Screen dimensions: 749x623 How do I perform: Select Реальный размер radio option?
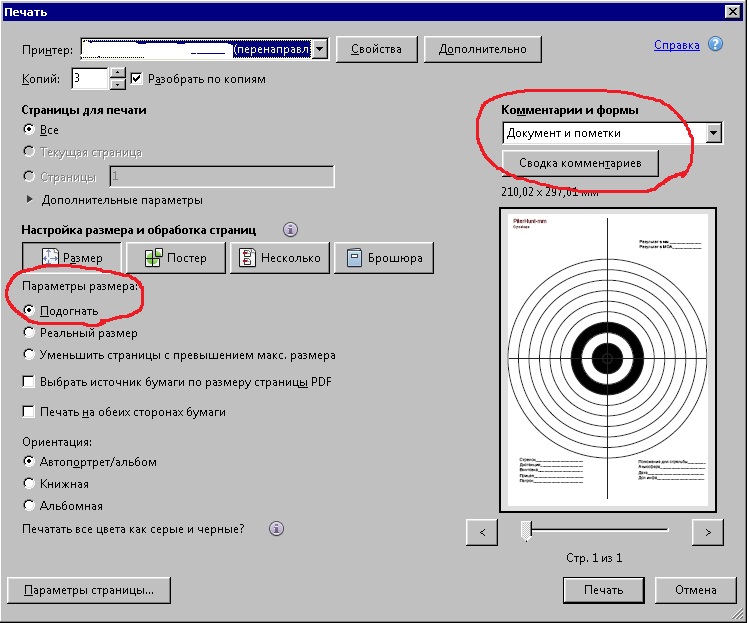coord(29,333)
